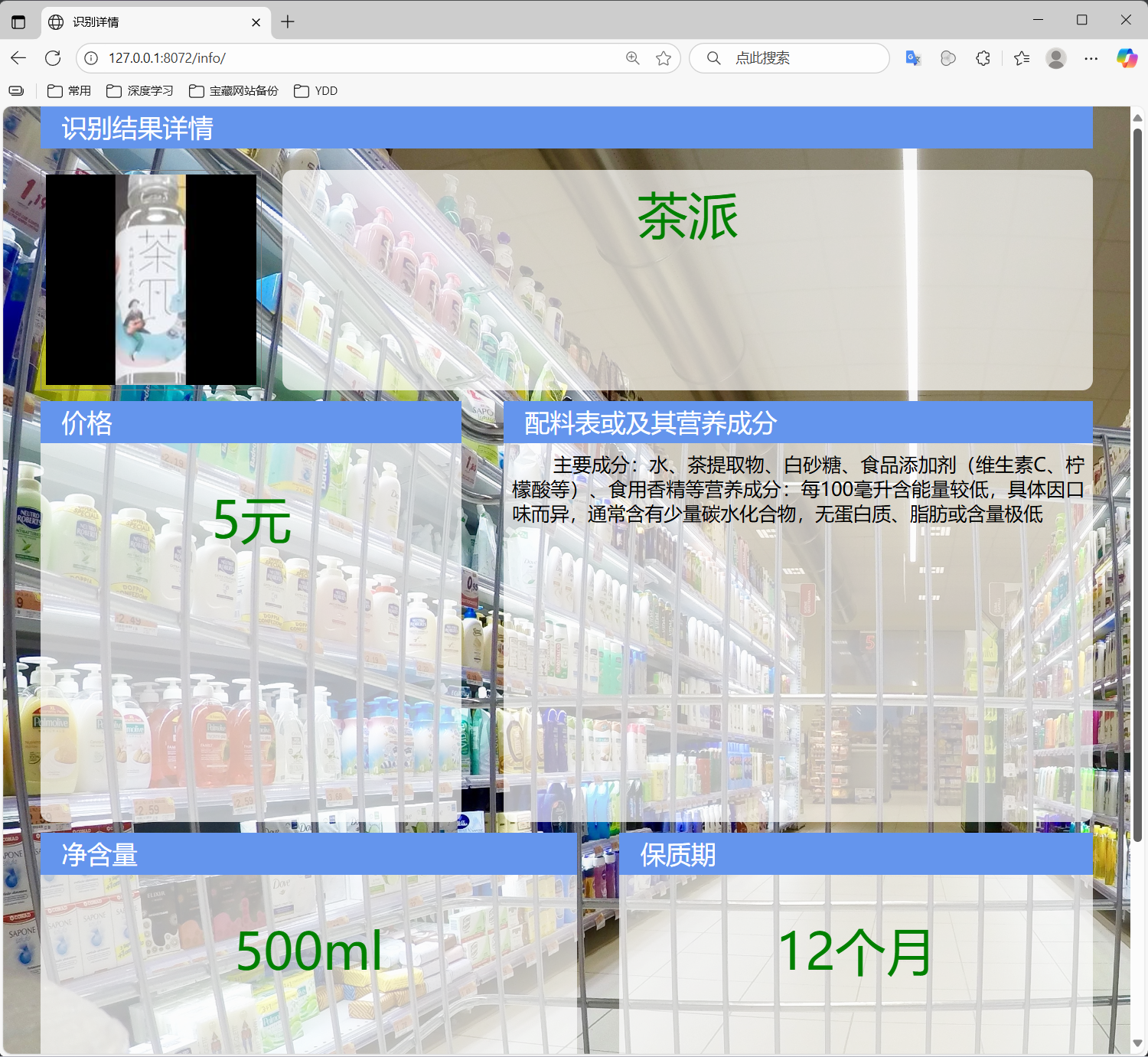Click the 价格 section header

pyautogui.click(x=251, y=422)
